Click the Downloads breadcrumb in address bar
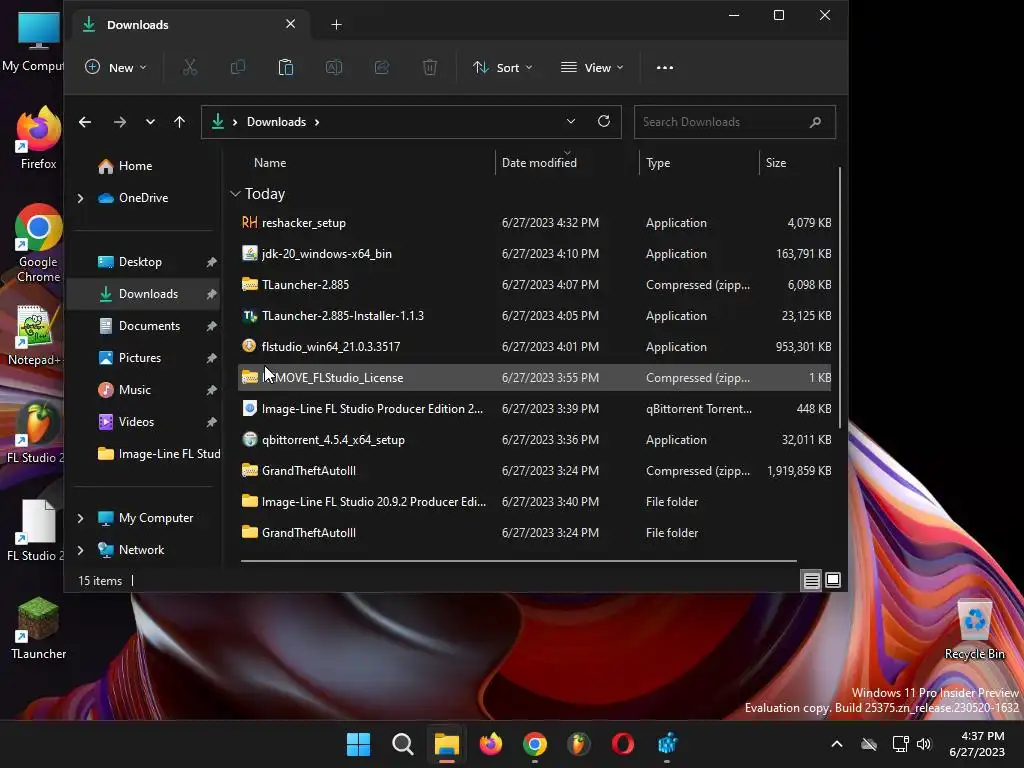1024x768 pixels. pyautogui.click(x=276, y=122)
